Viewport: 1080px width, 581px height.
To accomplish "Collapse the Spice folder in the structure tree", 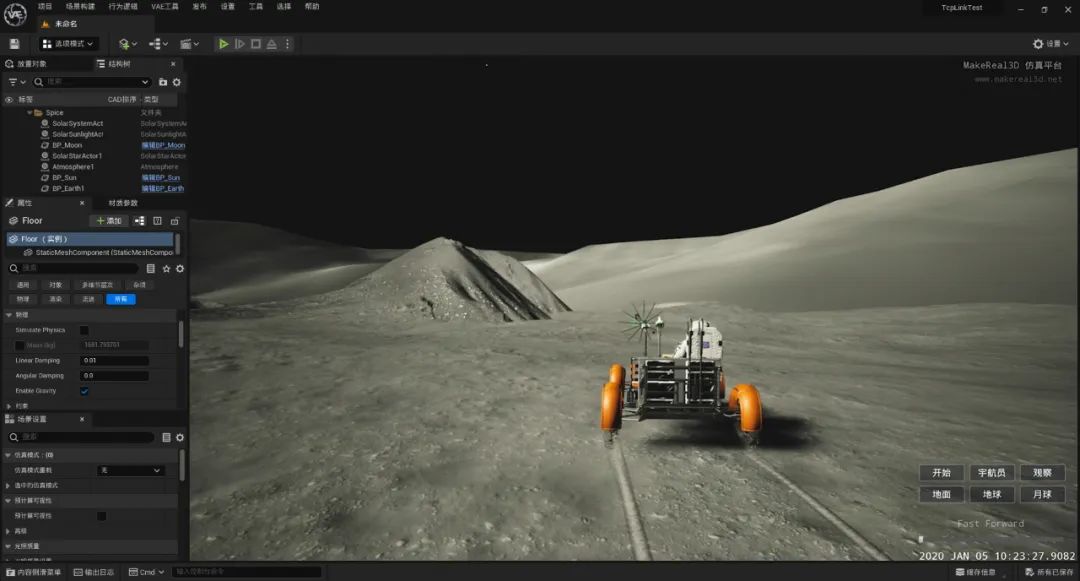I will click(29, 112).
